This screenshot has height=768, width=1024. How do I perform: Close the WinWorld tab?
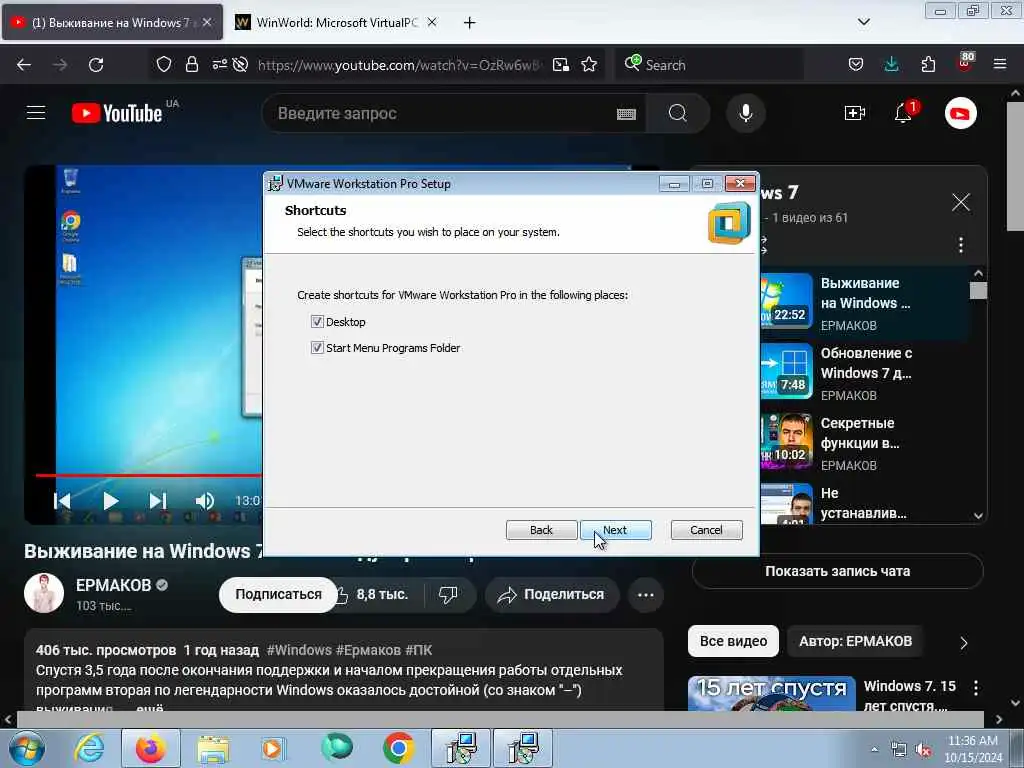[x=432, y=22]
